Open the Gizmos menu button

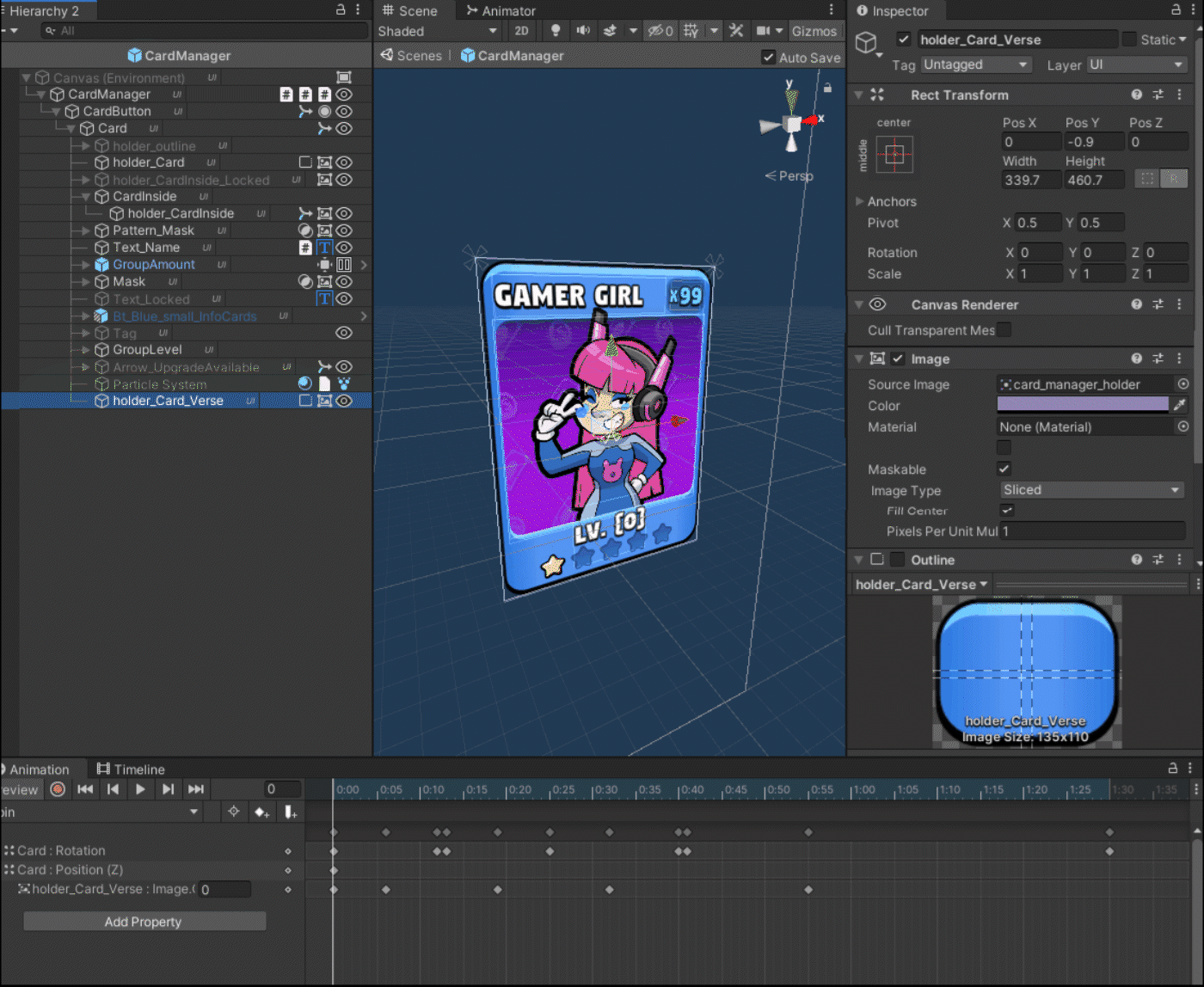(x=814, y=31)
